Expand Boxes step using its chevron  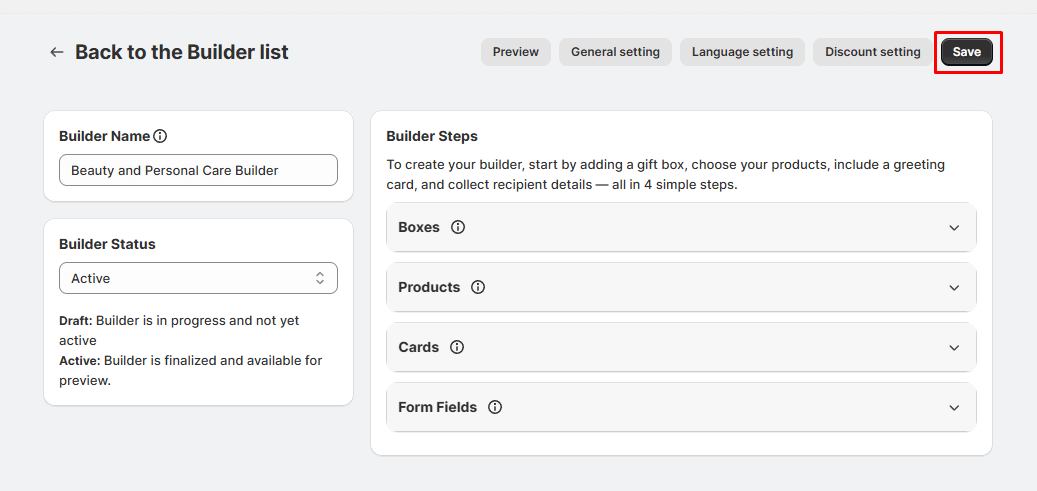pos(954,228)
